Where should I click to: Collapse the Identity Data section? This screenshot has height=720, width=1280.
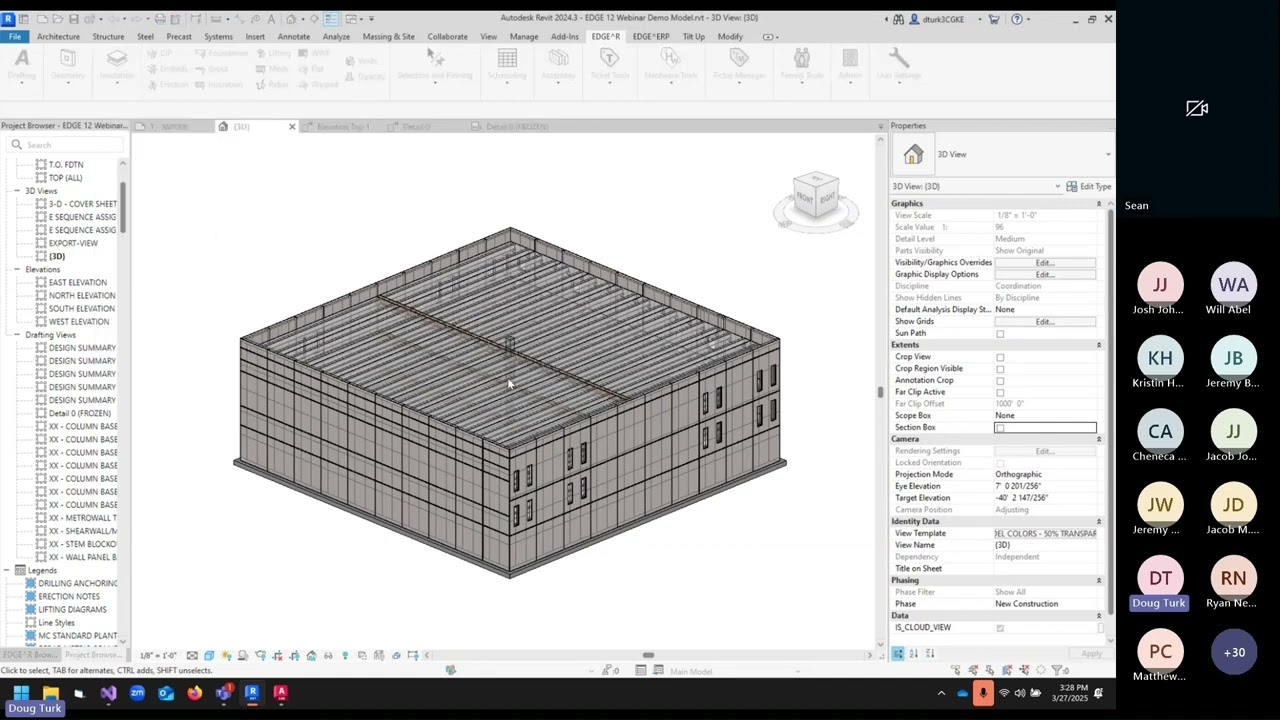click(x=1098, y=522)
